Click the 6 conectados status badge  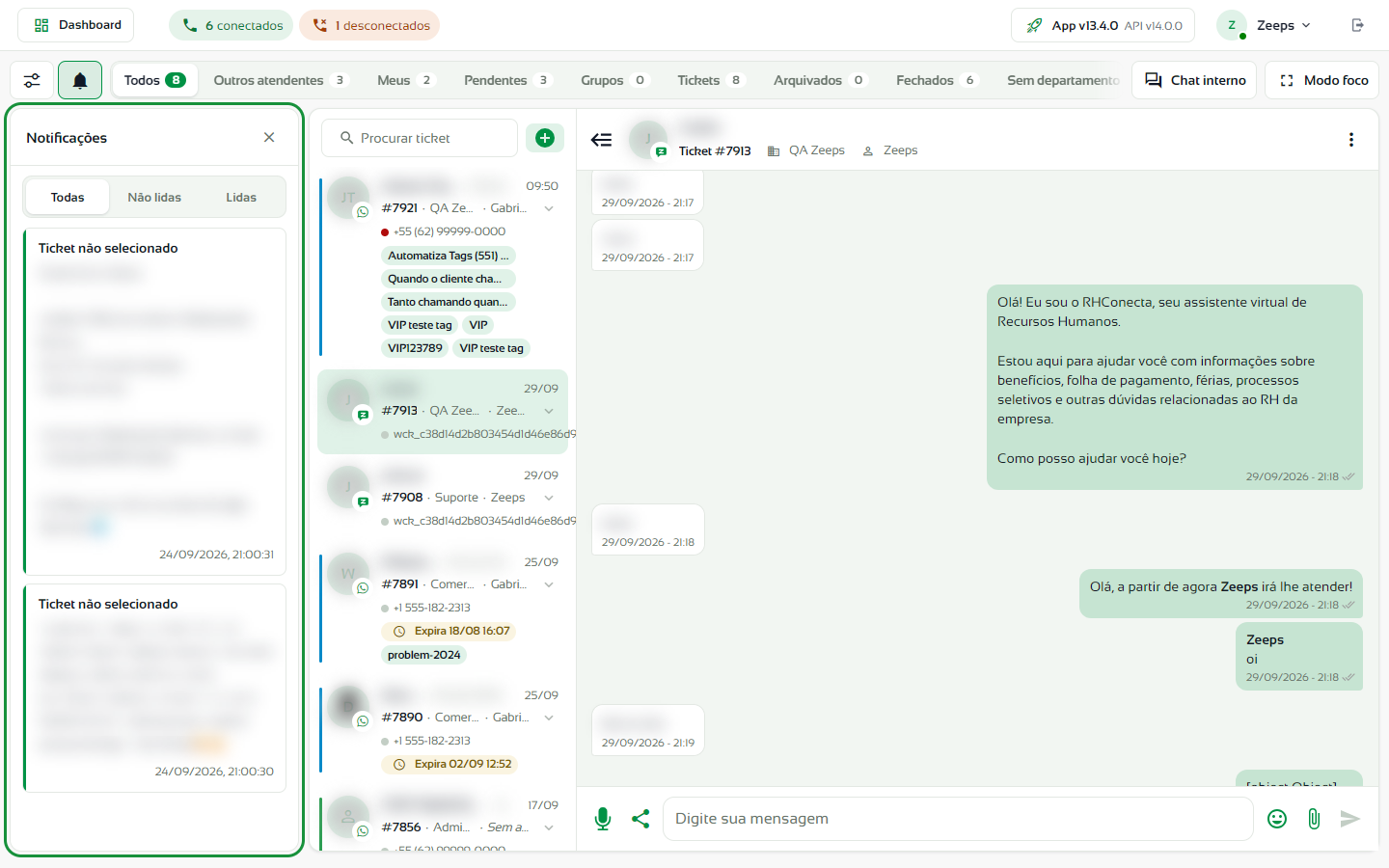(231, 25)
